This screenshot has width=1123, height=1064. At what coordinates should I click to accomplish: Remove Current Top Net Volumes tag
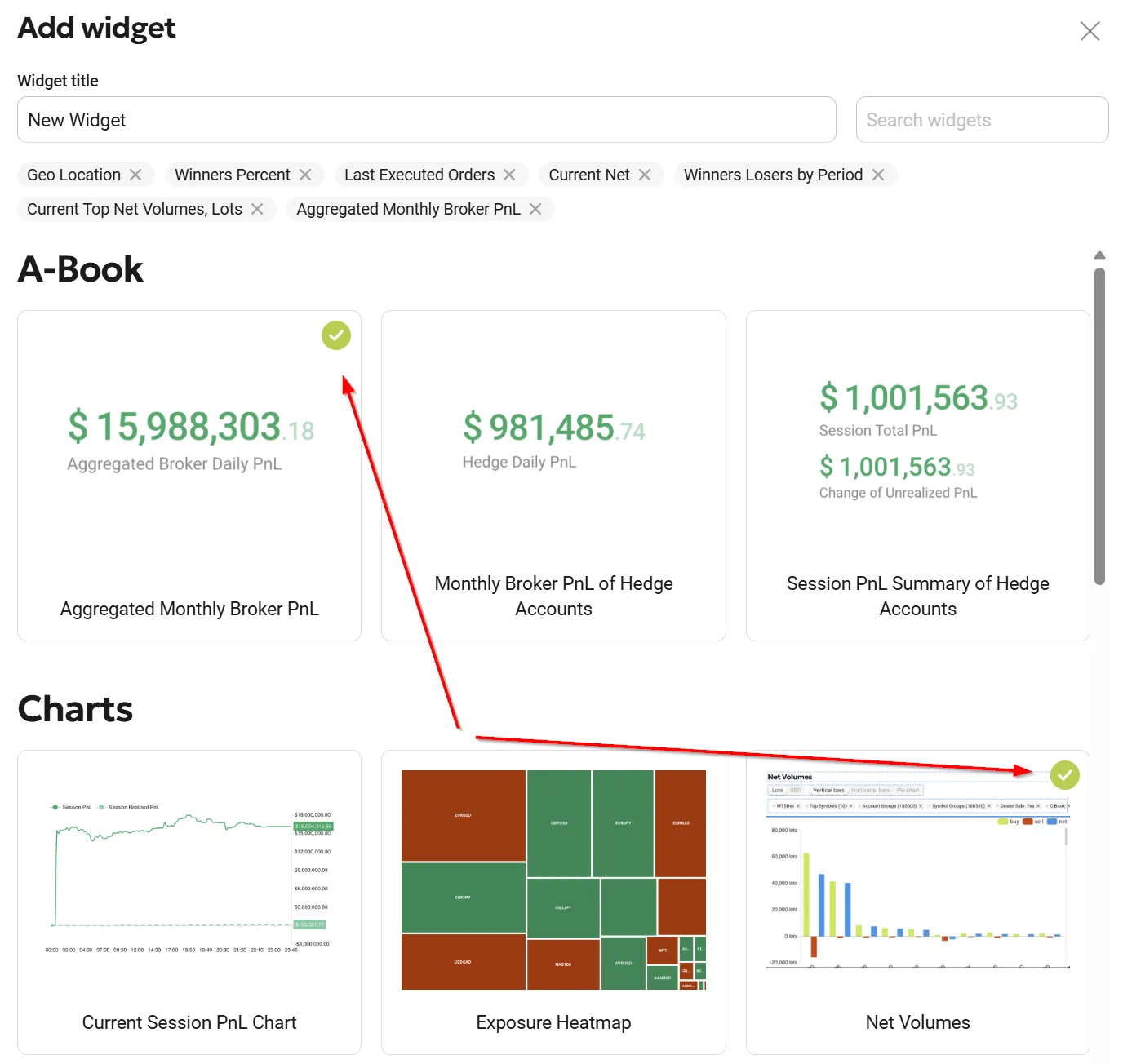coord(257,209)
